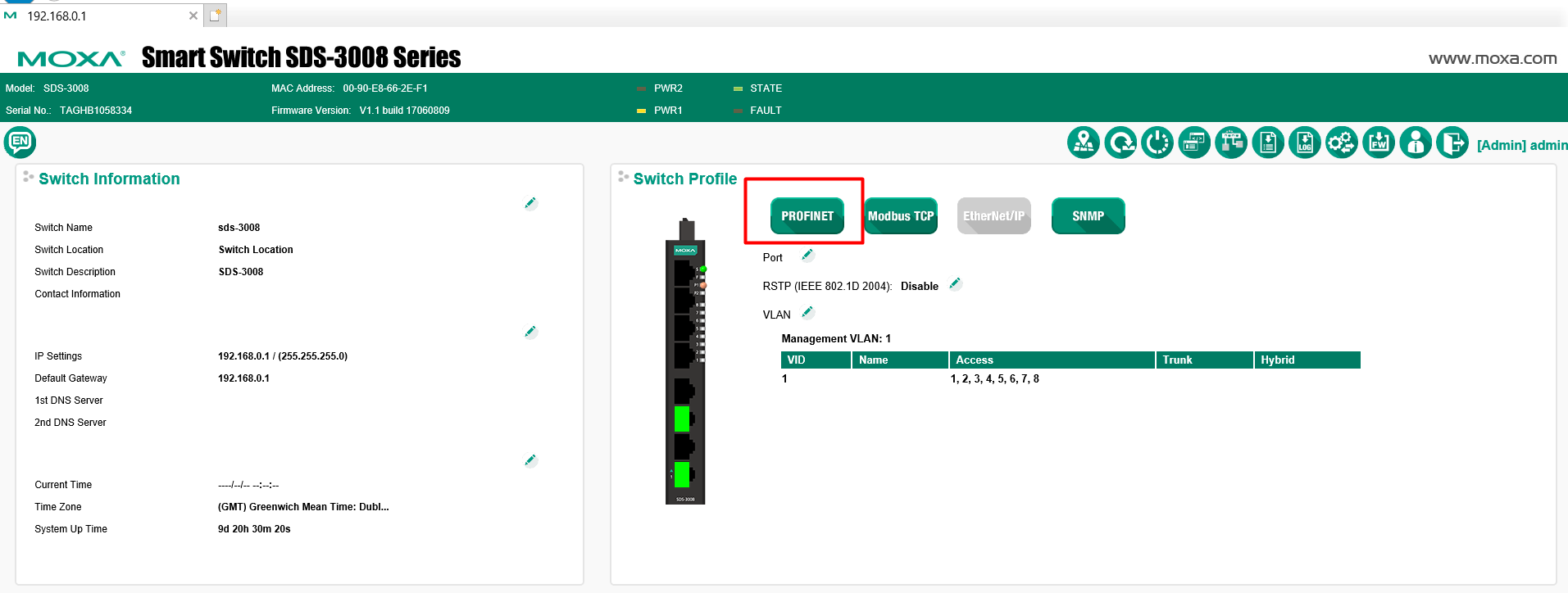Viewport: 1568px width, 593px height.
Task: Click the serial number TAGHB1058334
Action: click(96, 111)
